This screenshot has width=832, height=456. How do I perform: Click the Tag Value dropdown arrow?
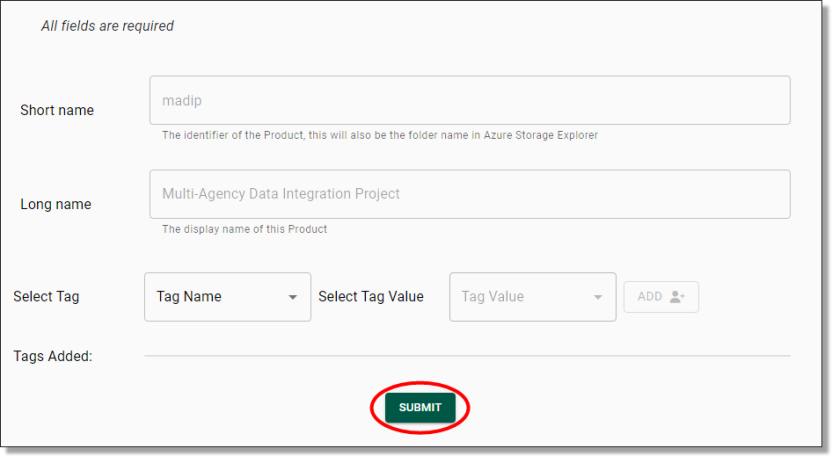pos(598,298)
